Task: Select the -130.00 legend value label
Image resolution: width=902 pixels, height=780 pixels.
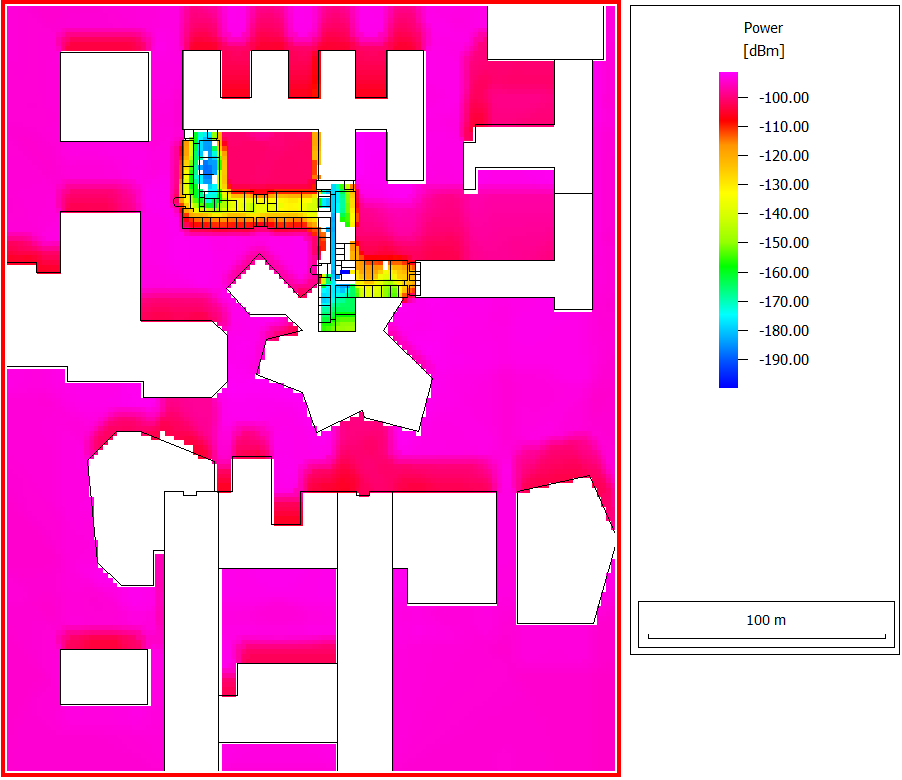Action: point(784,185)
